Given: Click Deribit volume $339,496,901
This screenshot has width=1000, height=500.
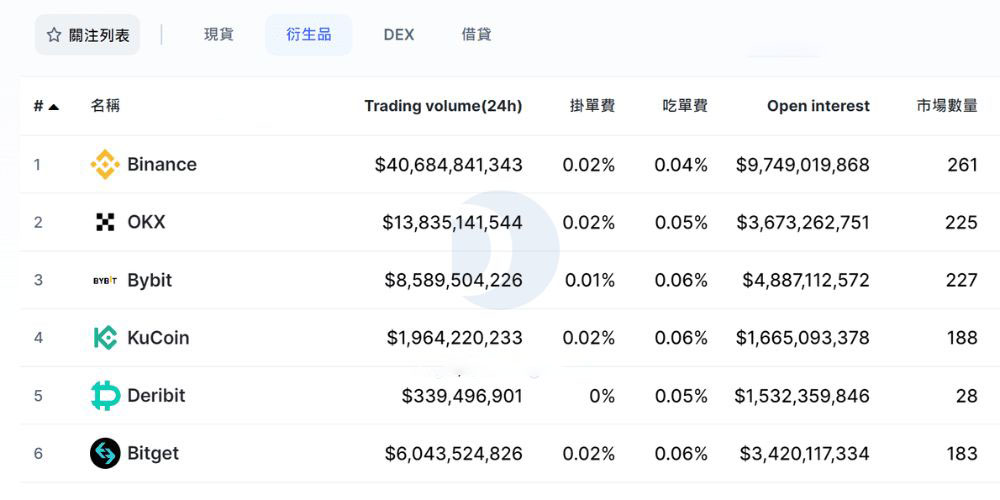Looking at the screenshot, I should [x=462, y=396].
